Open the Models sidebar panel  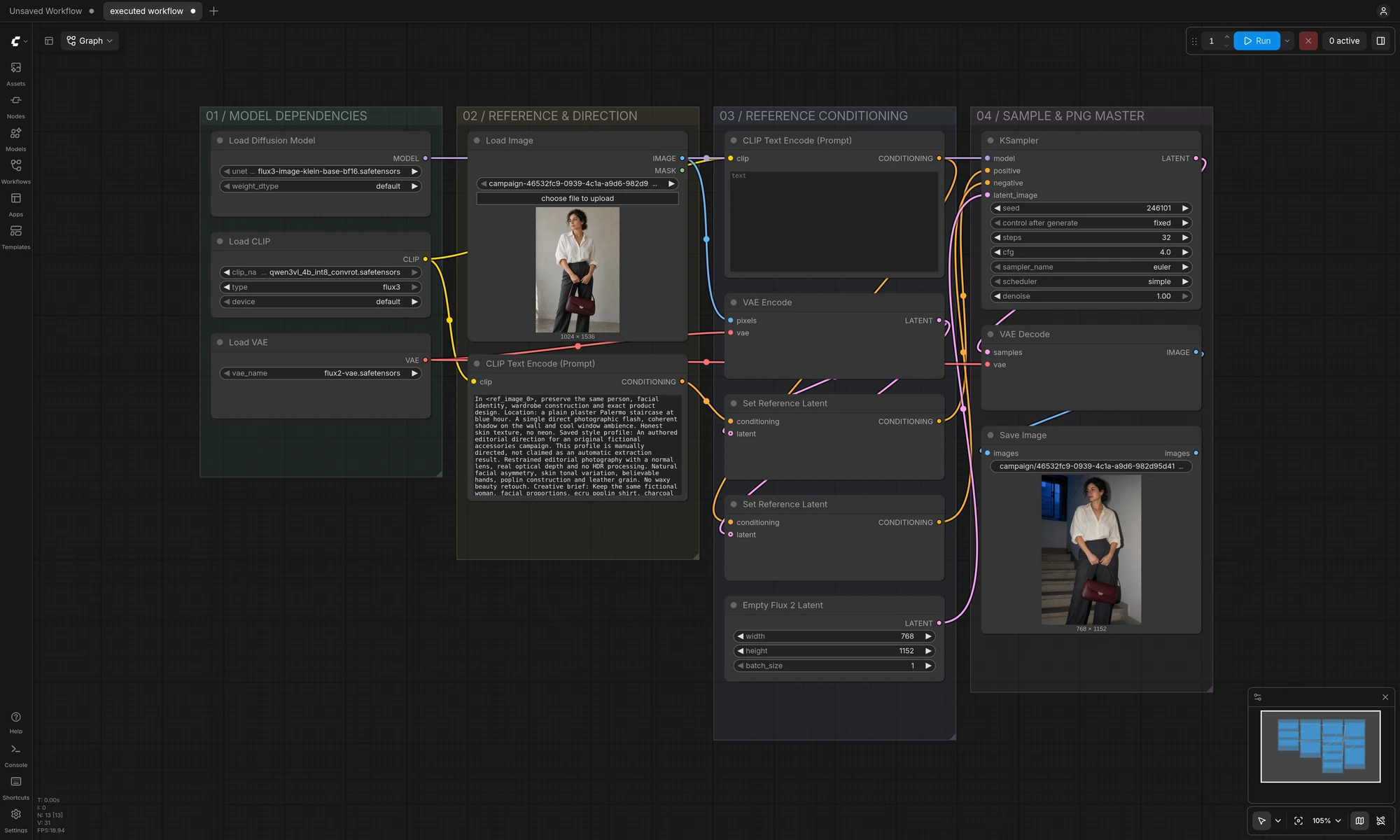pyautogui.click(x=15, y=138)
